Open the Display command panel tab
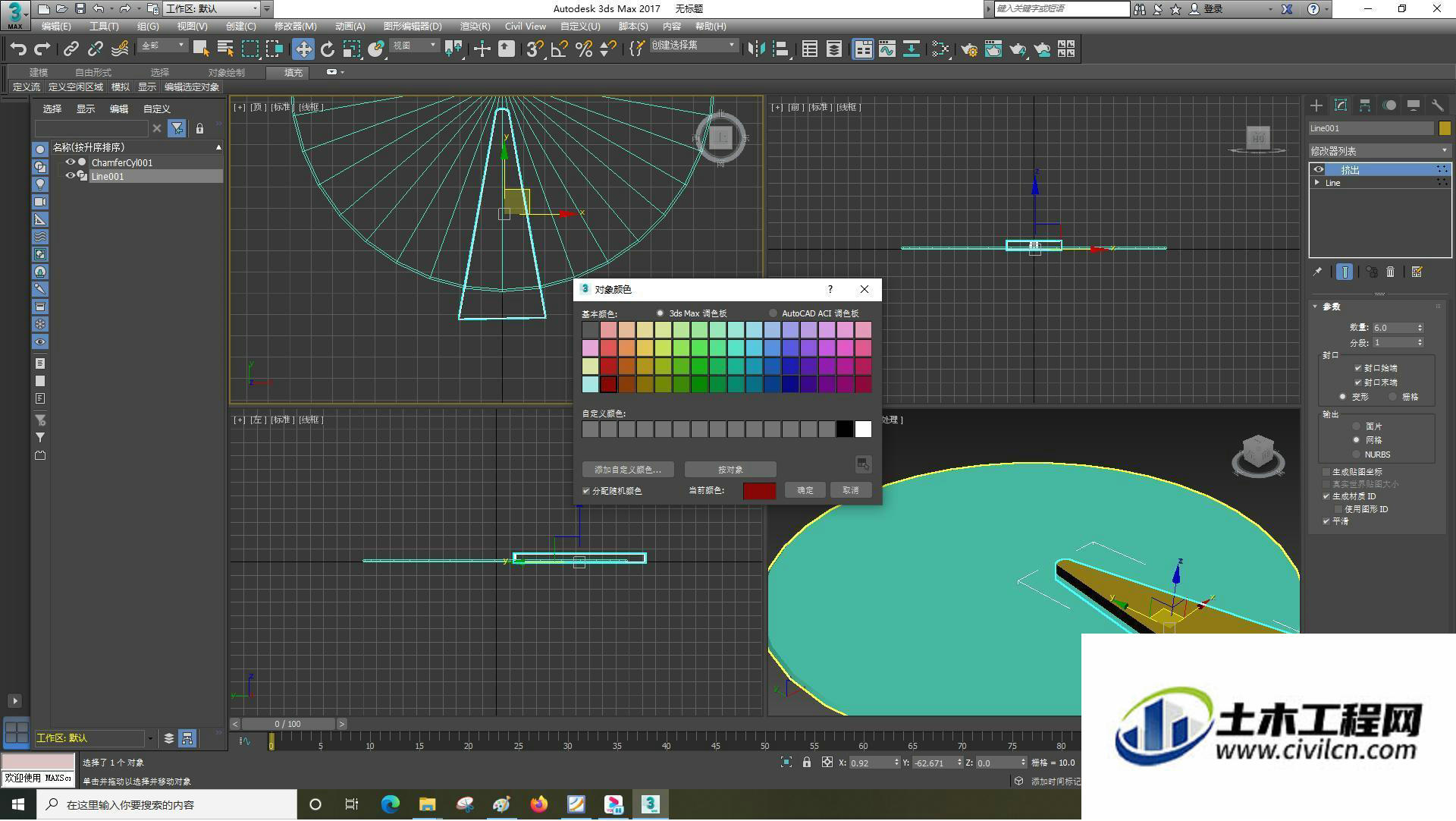The width and height of the screenshot is (1456, 821). coord(1414,105)
